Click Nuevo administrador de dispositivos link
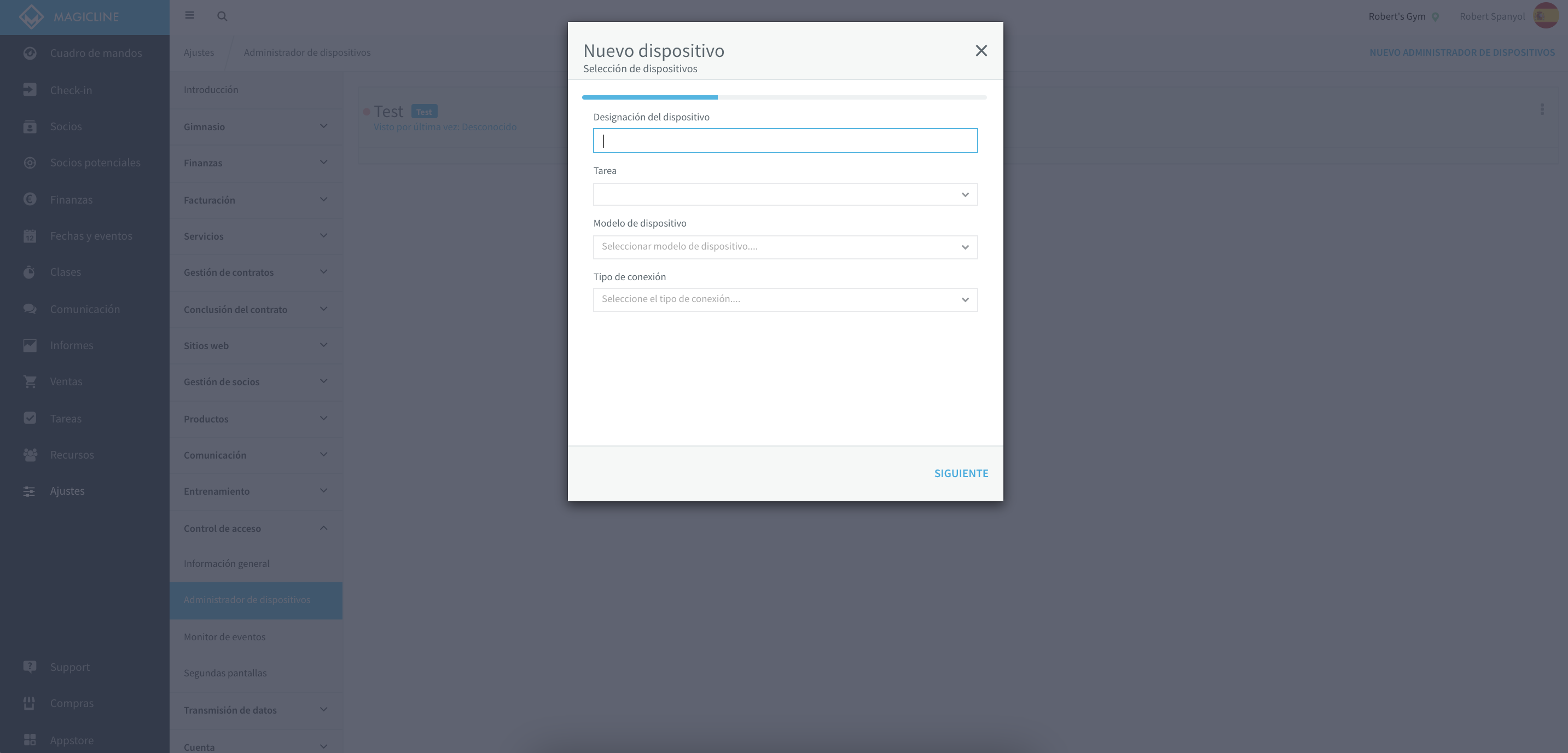 (1462, 53)
